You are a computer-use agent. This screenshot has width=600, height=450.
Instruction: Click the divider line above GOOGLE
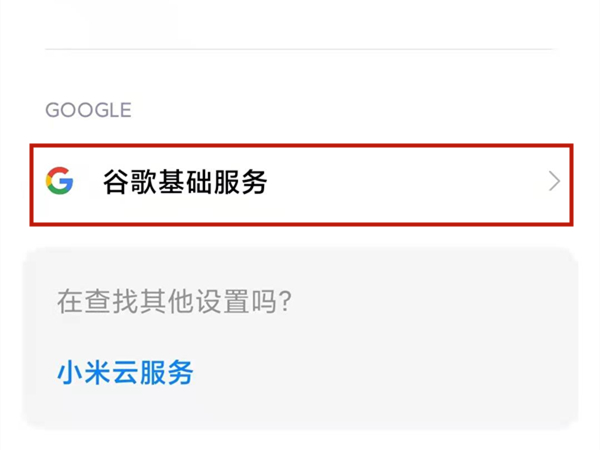tap(300, 49)
